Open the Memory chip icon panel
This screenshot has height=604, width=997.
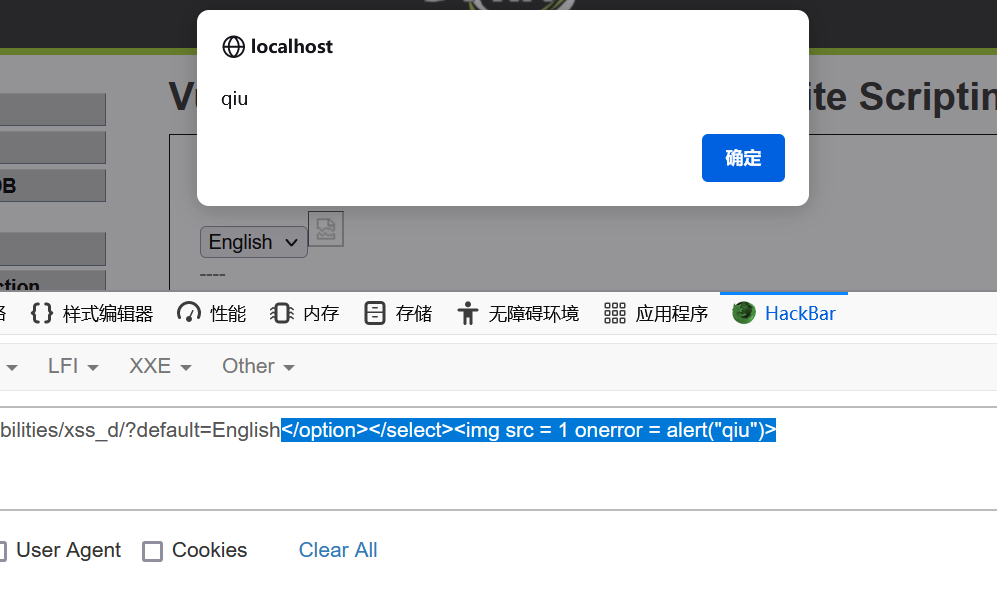(x=281, y=312)
